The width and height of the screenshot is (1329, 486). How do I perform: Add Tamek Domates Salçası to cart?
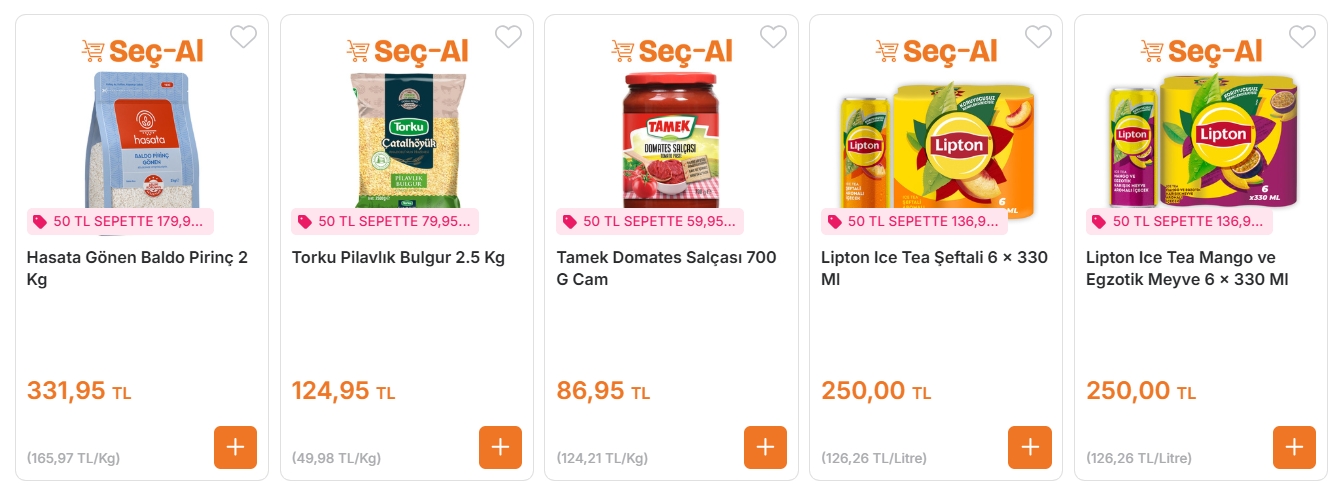point(765,447)
